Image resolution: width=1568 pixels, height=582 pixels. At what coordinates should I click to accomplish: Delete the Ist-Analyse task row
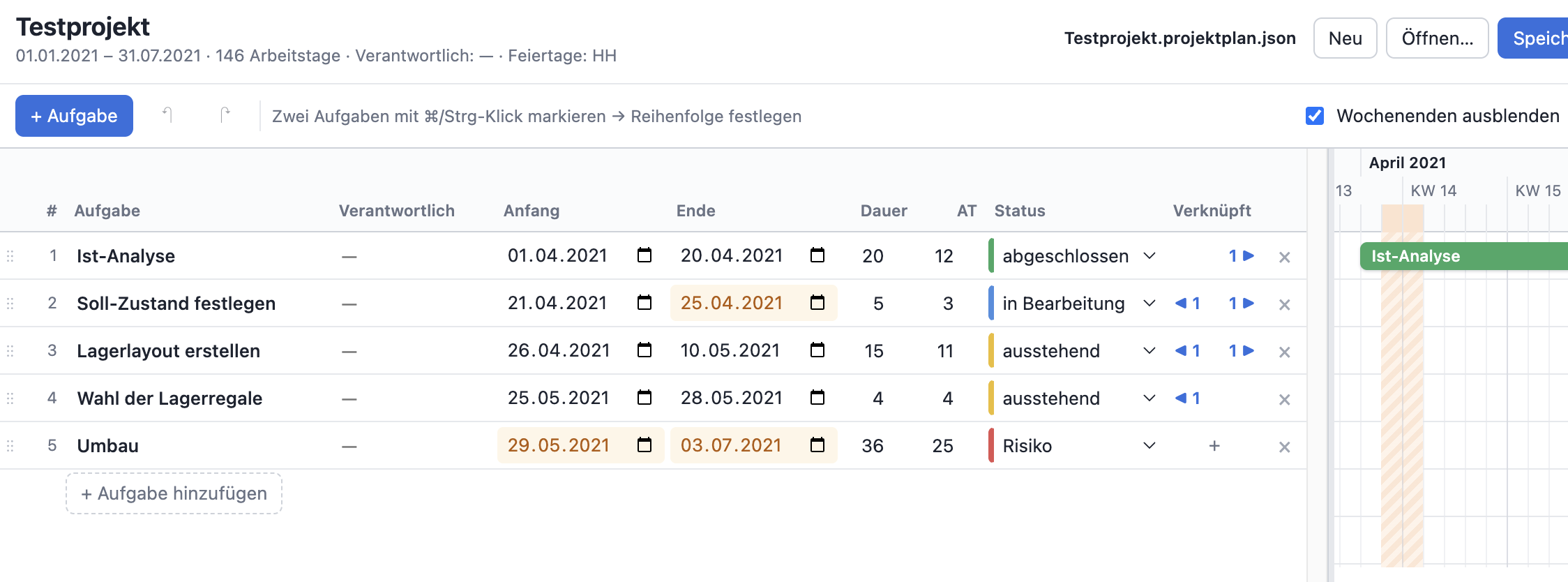1284,257
